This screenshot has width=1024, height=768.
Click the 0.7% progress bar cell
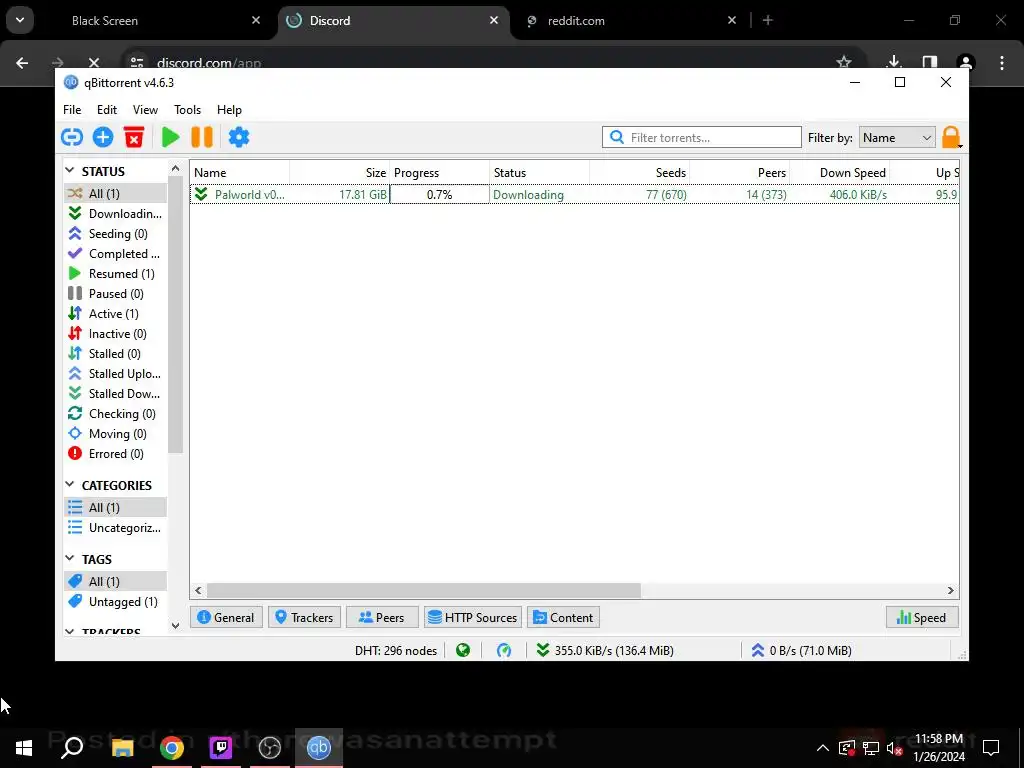[x=440, y=194]
